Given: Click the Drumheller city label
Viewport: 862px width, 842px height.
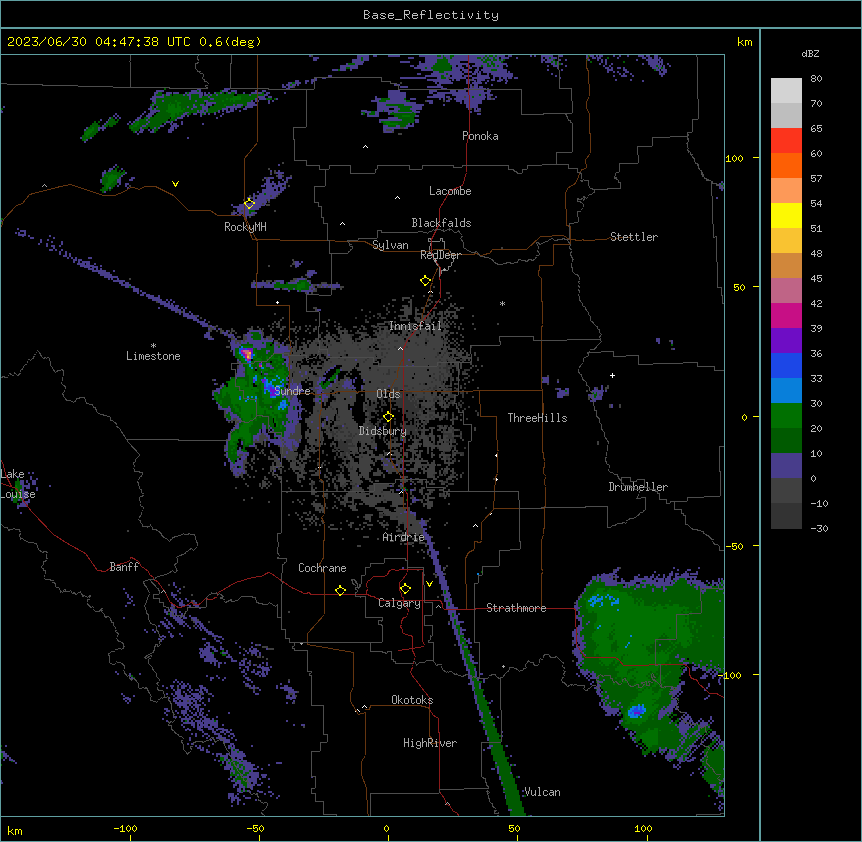Looking at the screenshot, I should [x=638, y=487].
